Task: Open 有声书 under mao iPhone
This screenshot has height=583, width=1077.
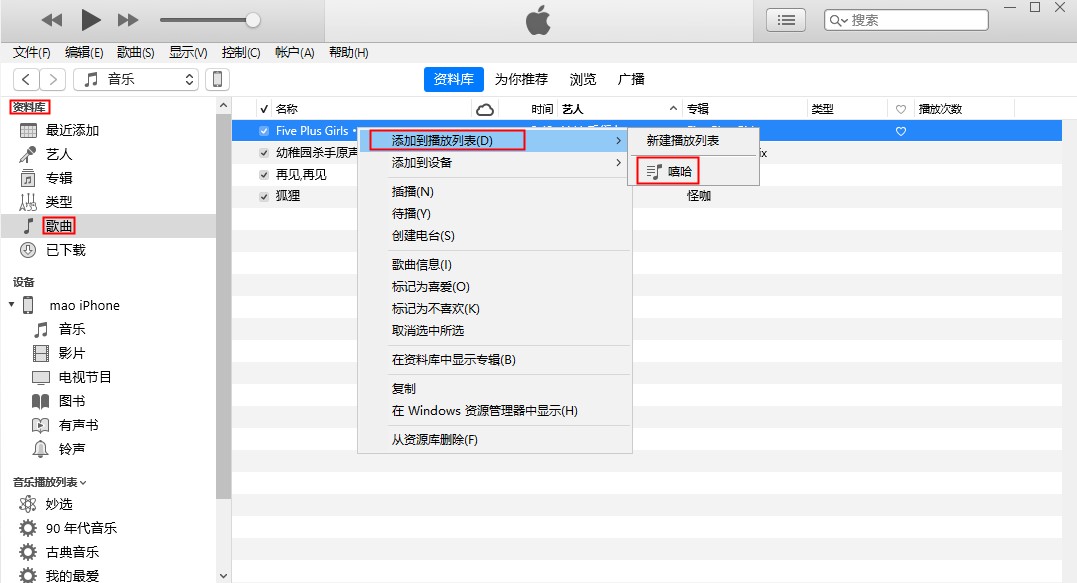Action: [x=78, y=426]
